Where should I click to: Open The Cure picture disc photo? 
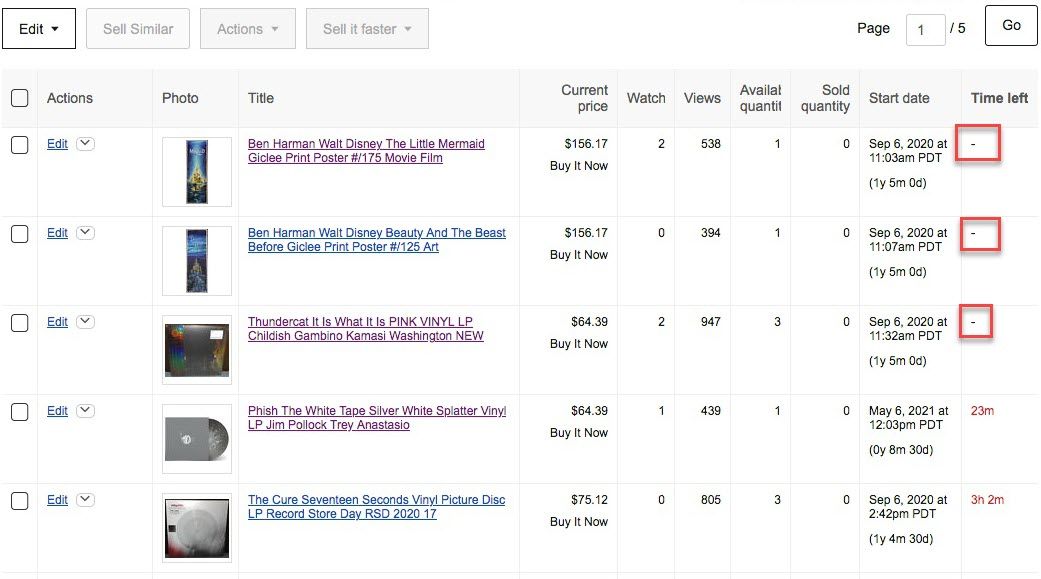coord(197,528)
